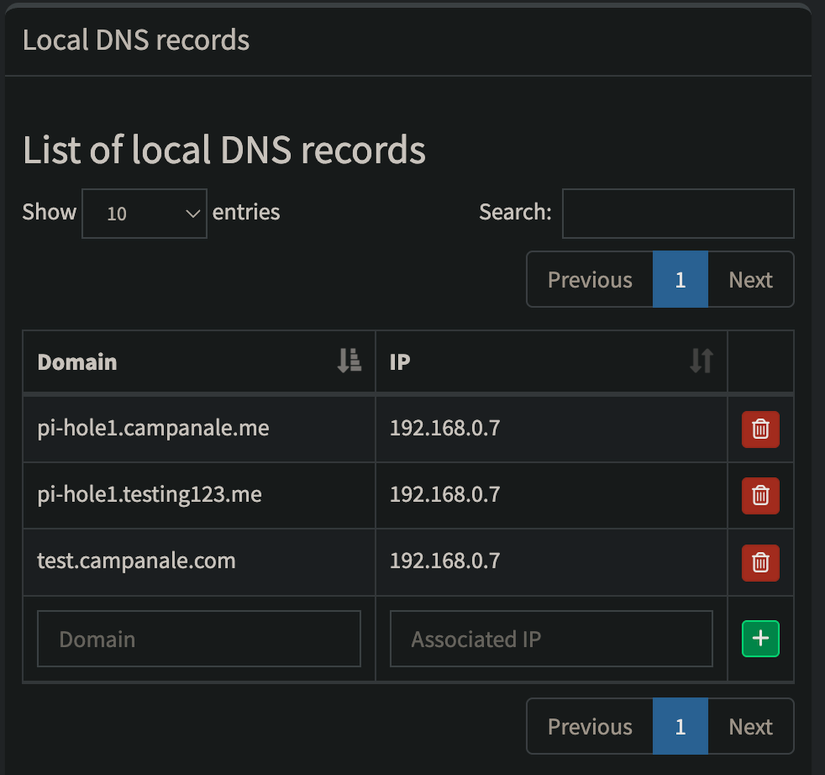This screenshot has height=775, width=825.
Task: Click the Domain input field to add a record
Action: coord(198,638)
